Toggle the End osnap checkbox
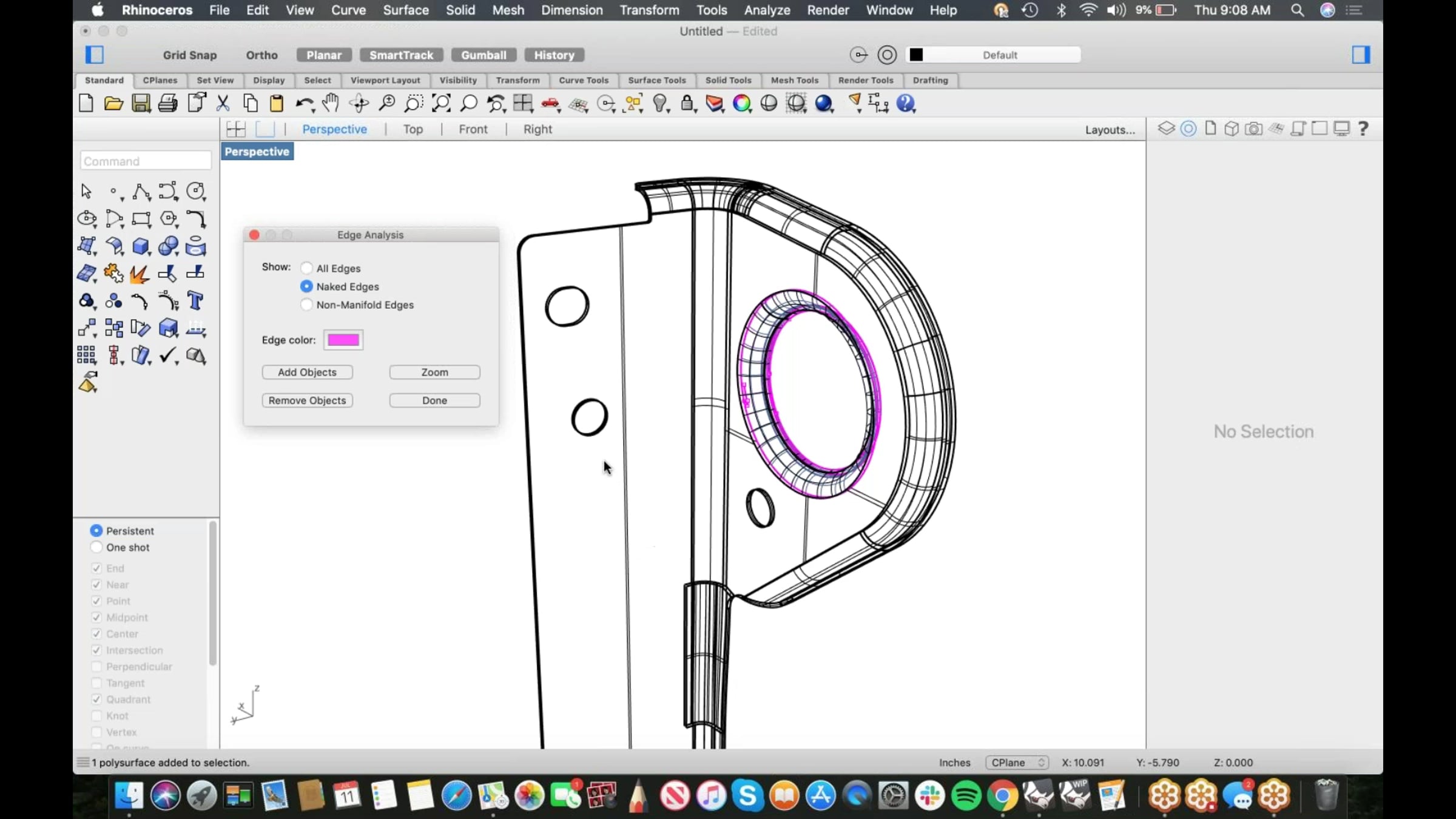The width and height of the screenshot is (1456, 819). pos(96,568)
